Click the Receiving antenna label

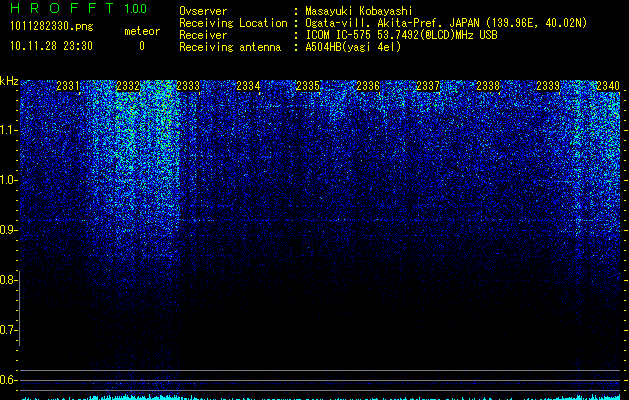(x=230, y=47)
